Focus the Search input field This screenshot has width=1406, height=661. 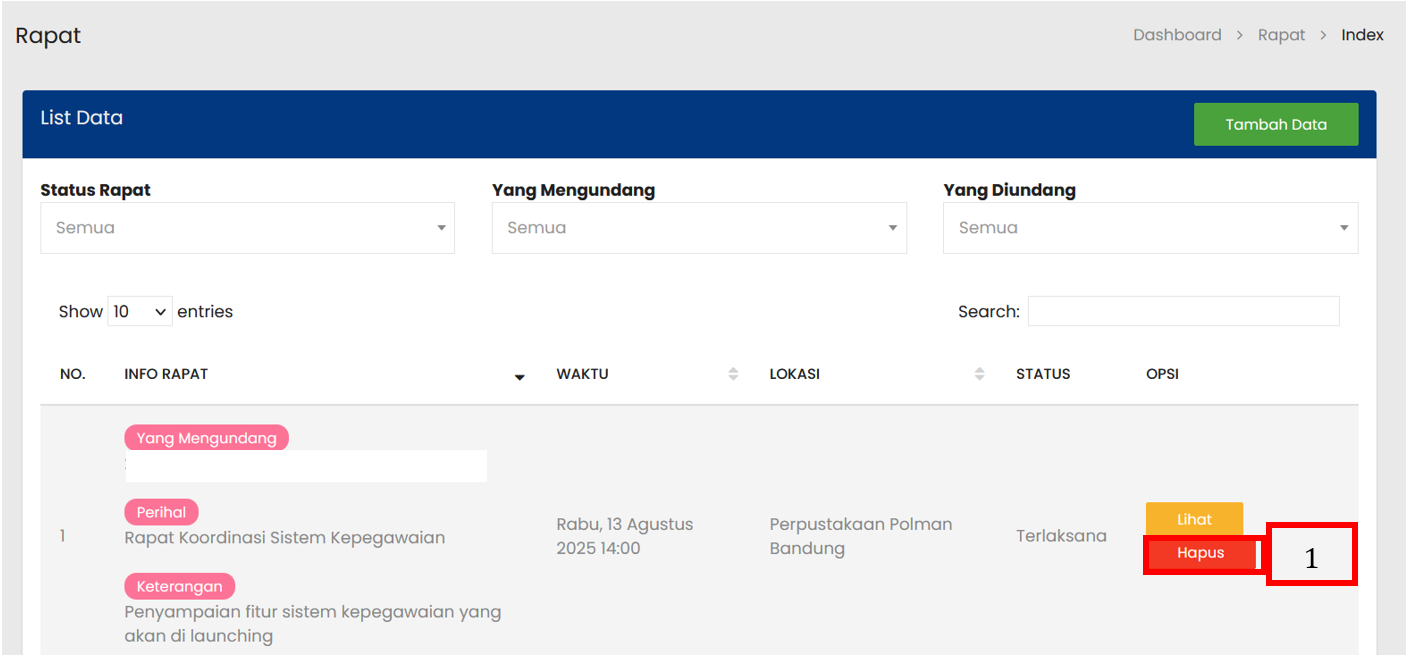click(1183, 312)
